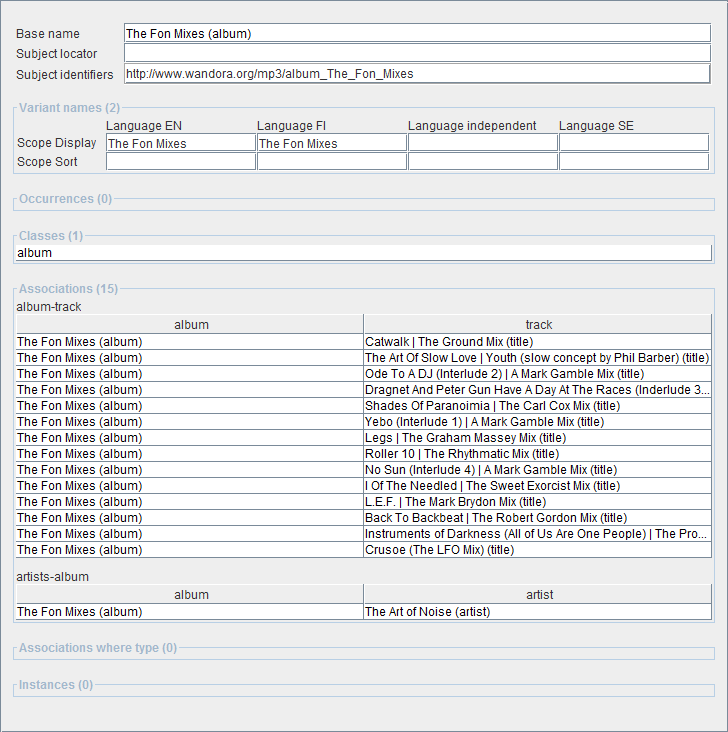The width and height of the screenshot is (728, 732).
Task: Click the 'track' column header
Action: 537,324
